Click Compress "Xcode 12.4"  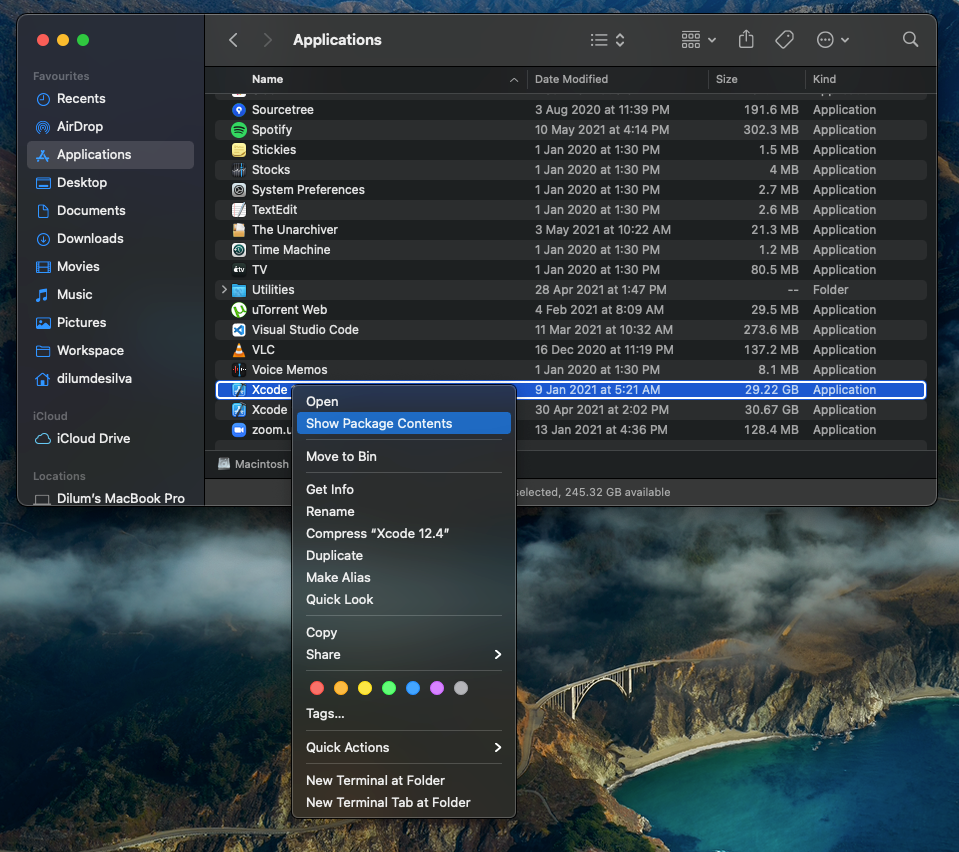click(x=376, y=533)
